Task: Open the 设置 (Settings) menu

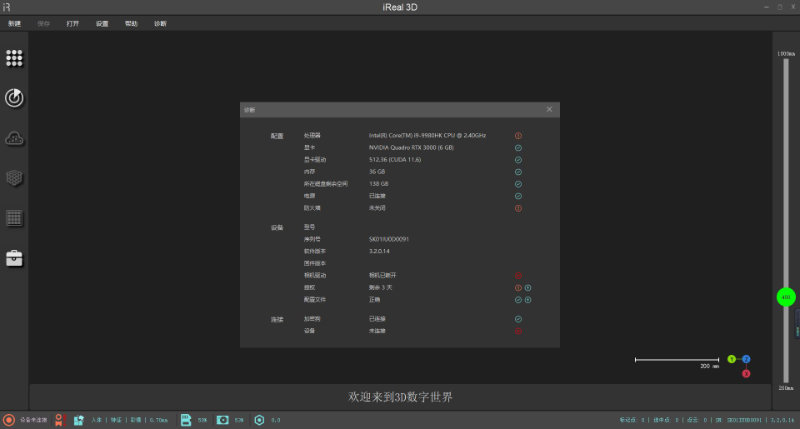Action: tap(102, 23)
